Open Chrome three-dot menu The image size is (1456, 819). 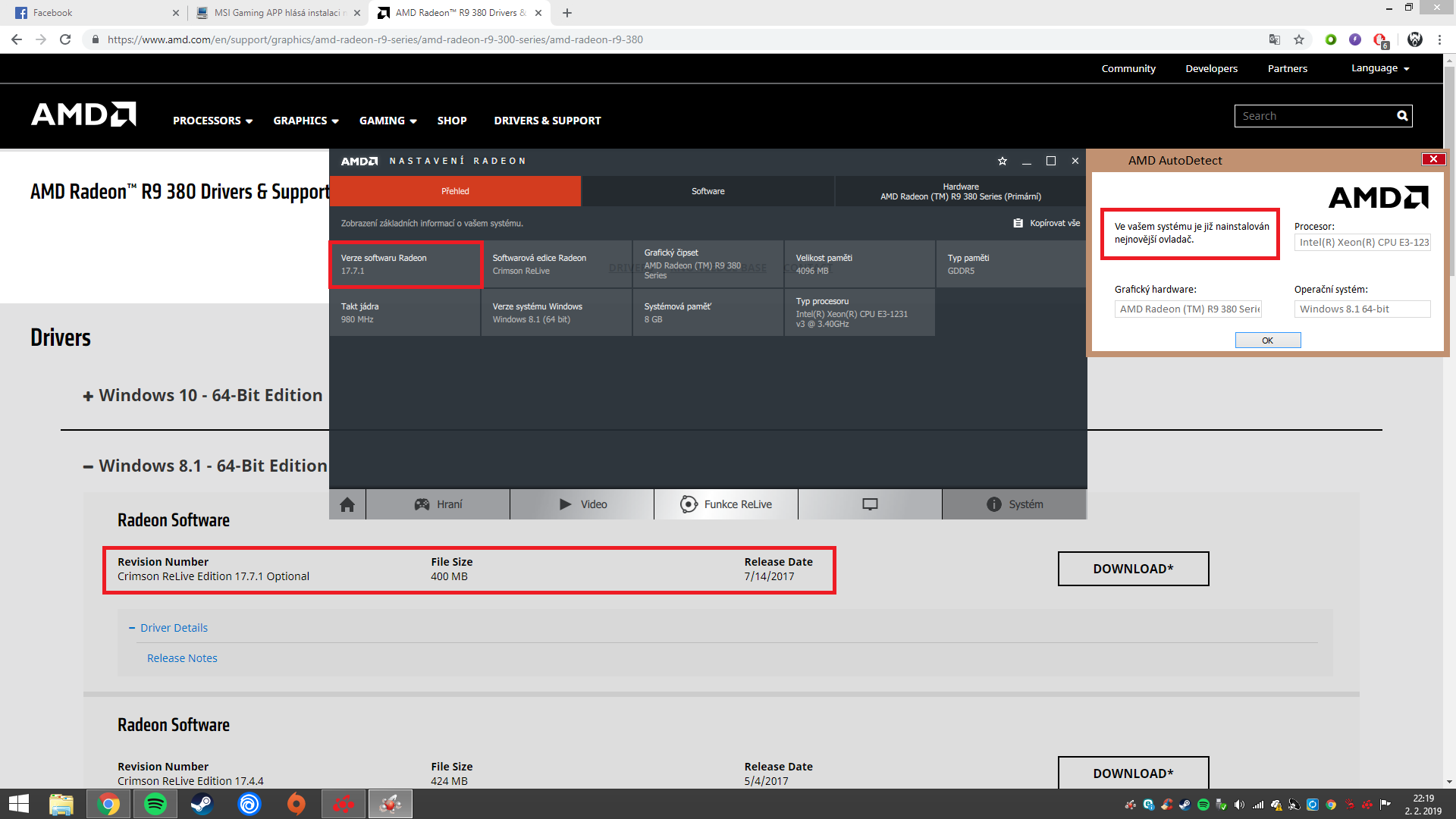[1439, 39]
